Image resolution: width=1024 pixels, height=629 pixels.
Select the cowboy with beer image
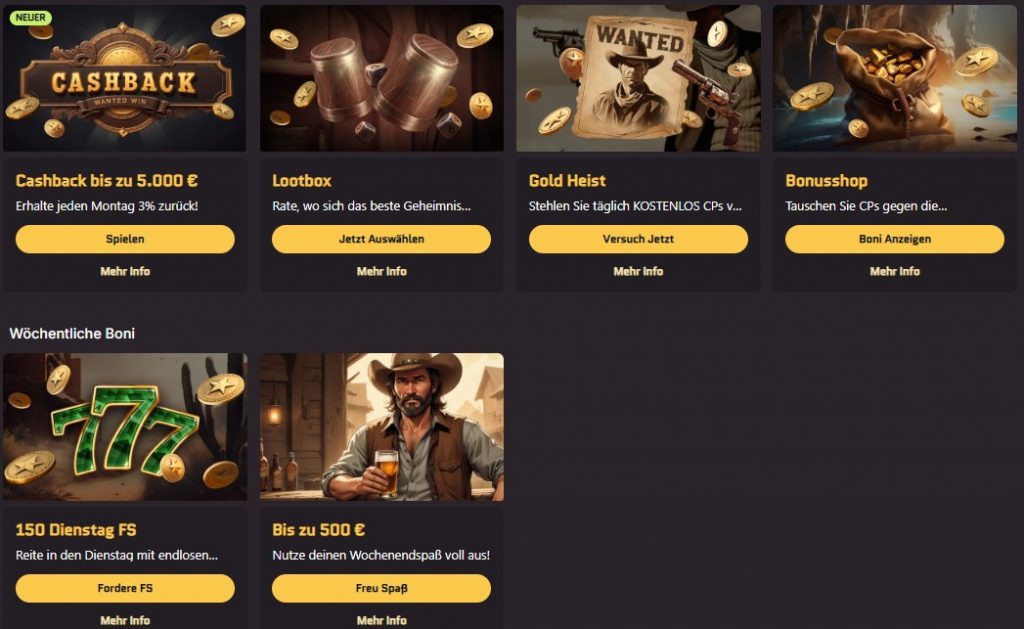pos(381,427)
